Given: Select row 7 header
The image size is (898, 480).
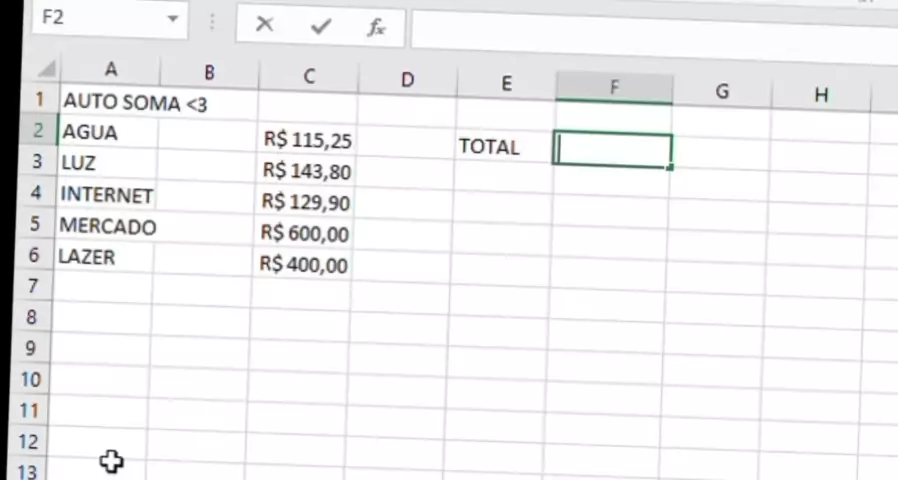Looking at the screenshot, I should tap(31, 287).
